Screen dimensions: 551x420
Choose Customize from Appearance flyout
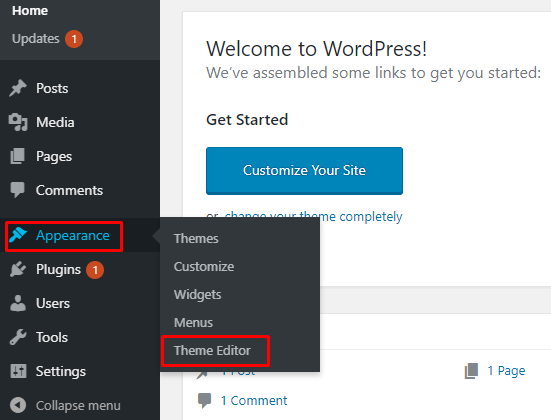pos(204,266)
